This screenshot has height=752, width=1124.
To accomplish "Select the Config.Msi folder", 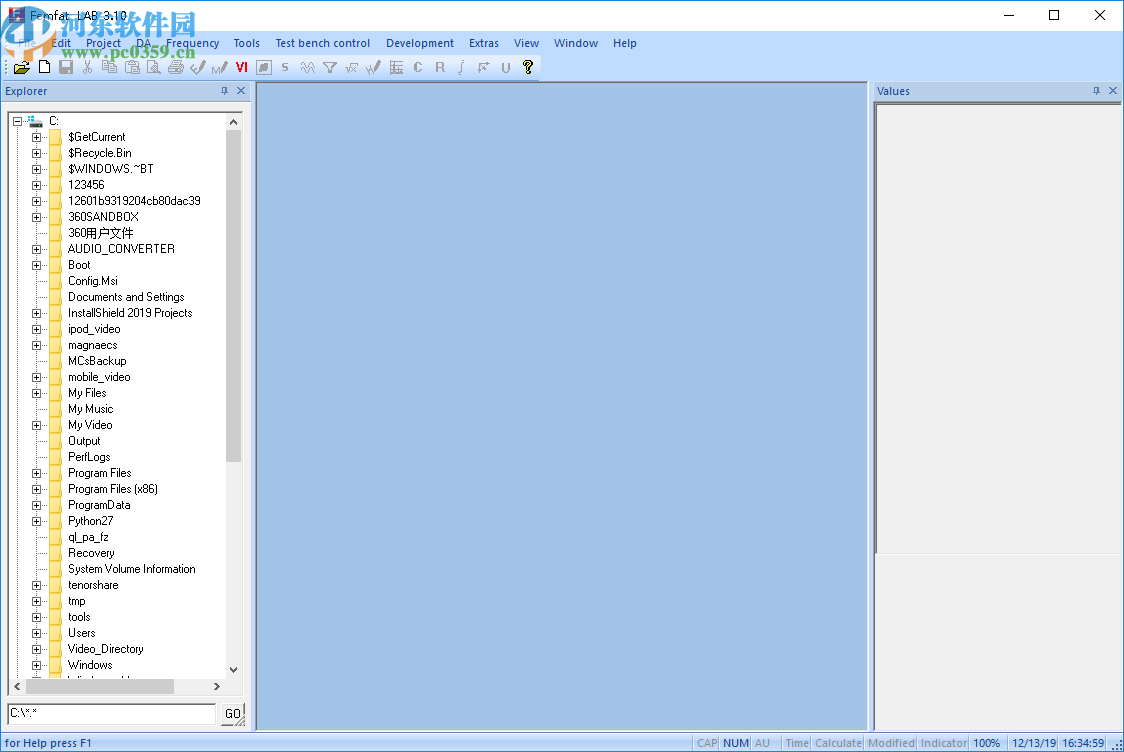I will (x=92, y=281).
